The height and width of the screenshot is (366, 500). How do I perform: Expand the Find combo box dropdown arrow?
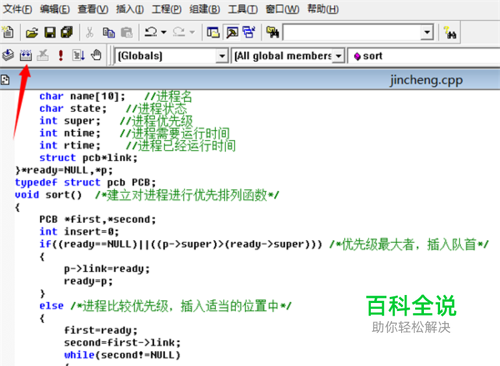pyautogui.click(x=427, y=33)
